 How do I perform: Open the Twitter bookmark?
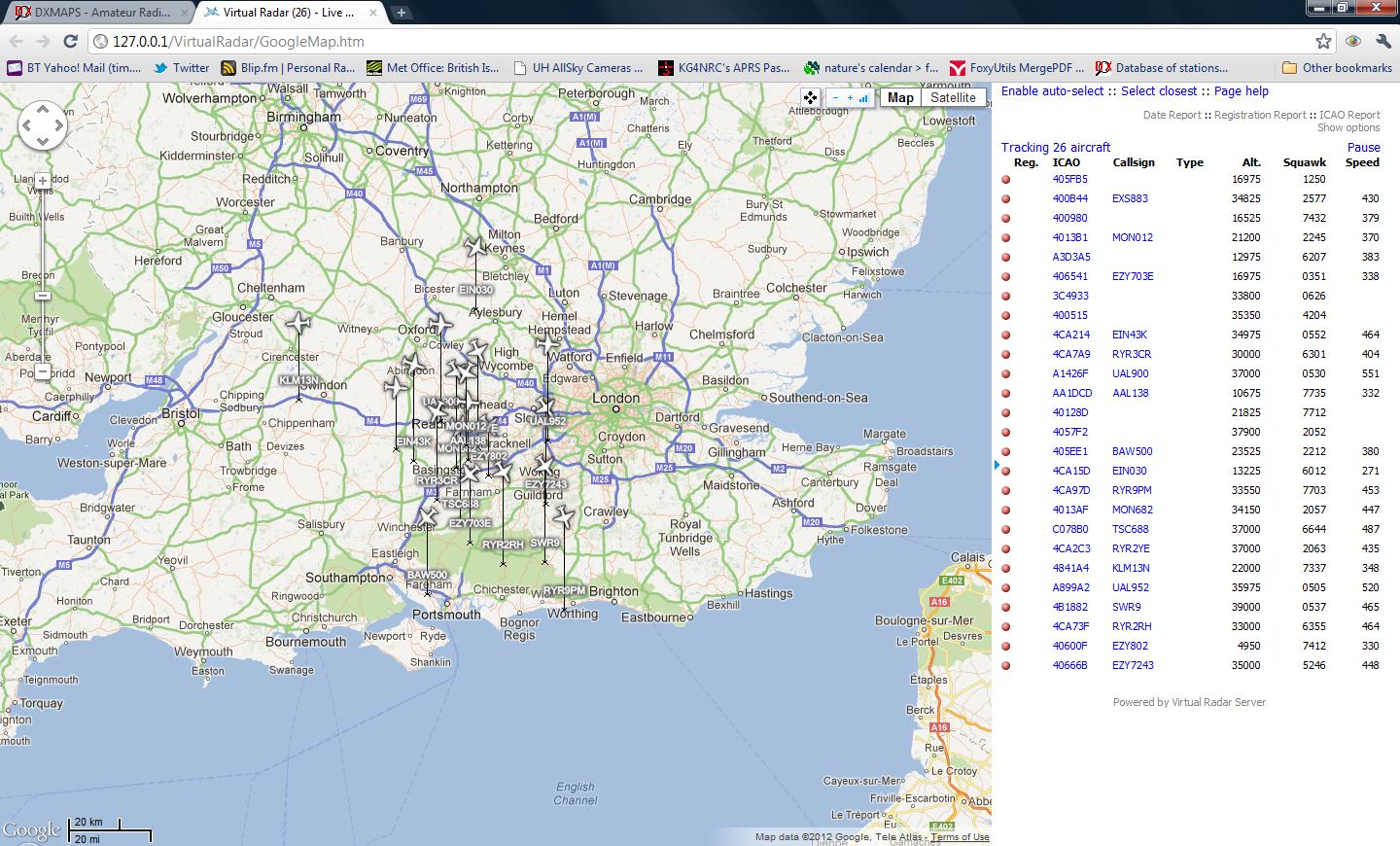pyautogui.click(x=182, y=68)
